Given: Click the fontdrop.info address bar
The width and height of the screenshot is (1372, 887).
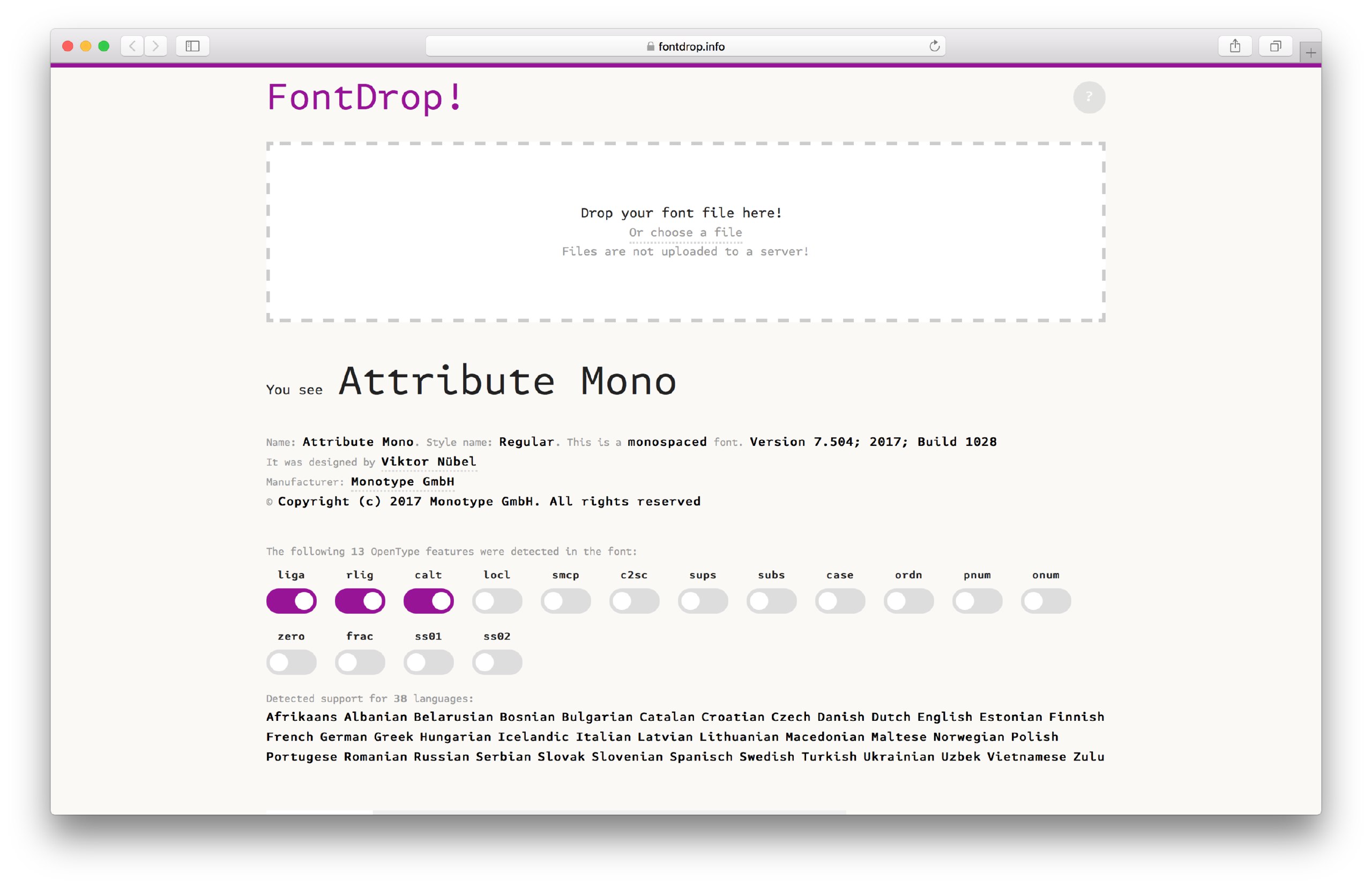Looking at the screenshot, I should click(x=685, y=46).
